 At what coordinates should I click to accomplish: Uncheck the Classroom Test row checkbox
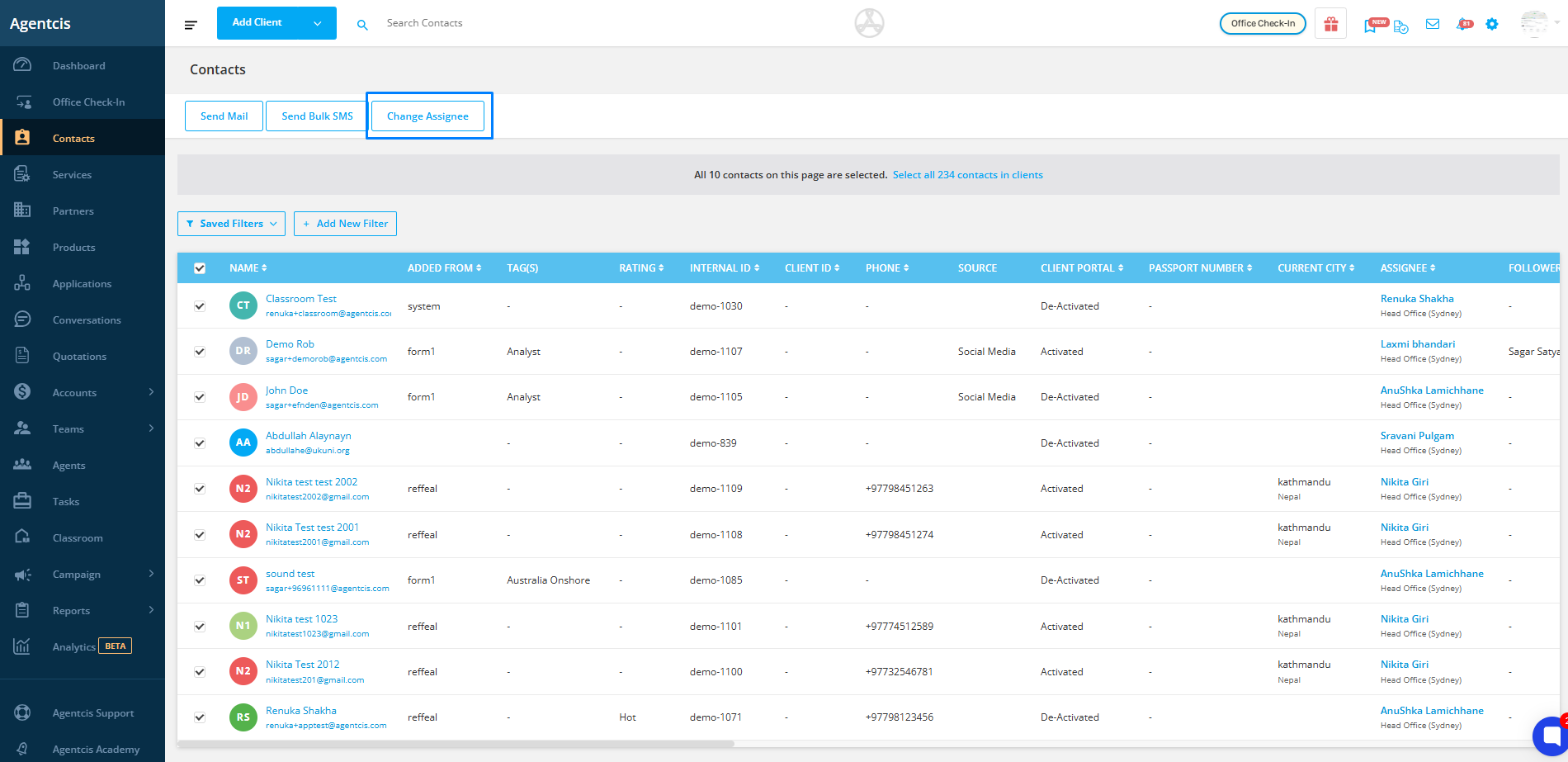(x=200, y=306)
